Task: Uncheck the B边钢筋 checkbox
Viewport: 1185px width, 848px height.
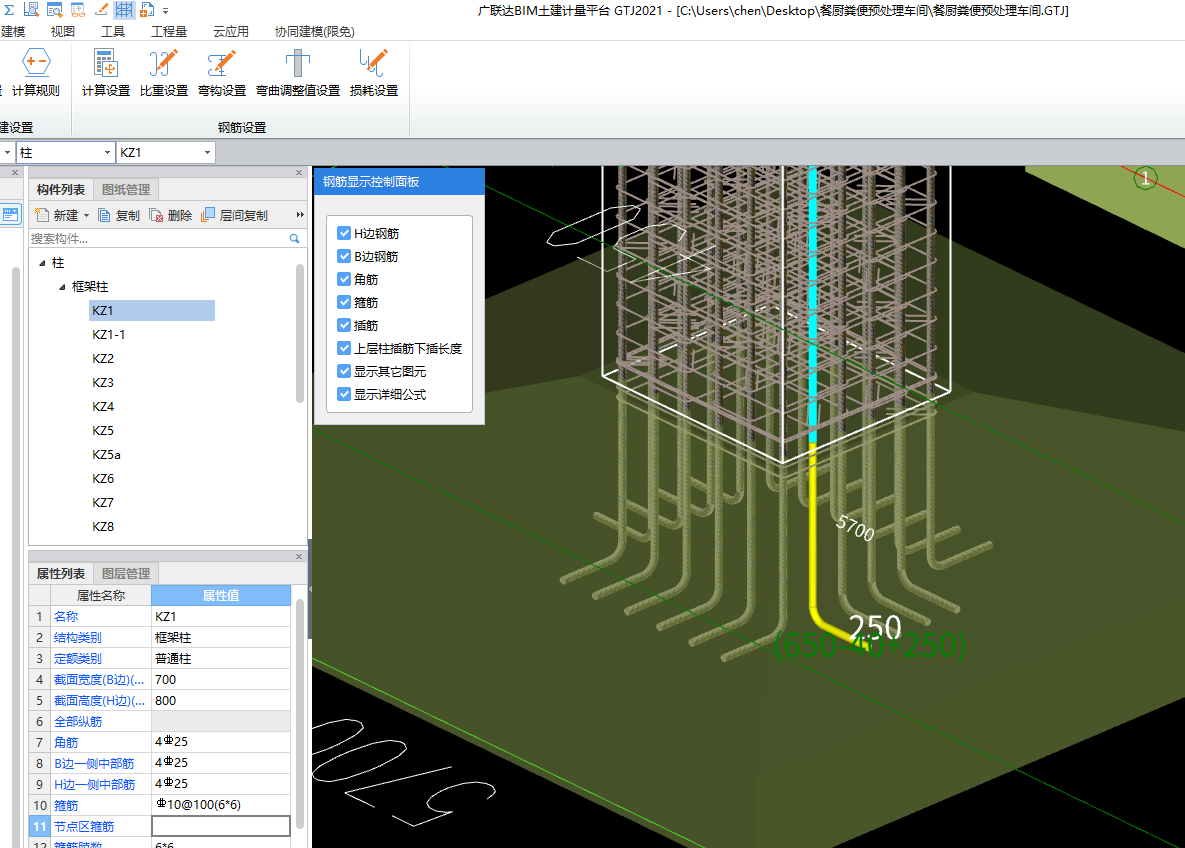Action: pyautogui.click(x=344, y=256)
